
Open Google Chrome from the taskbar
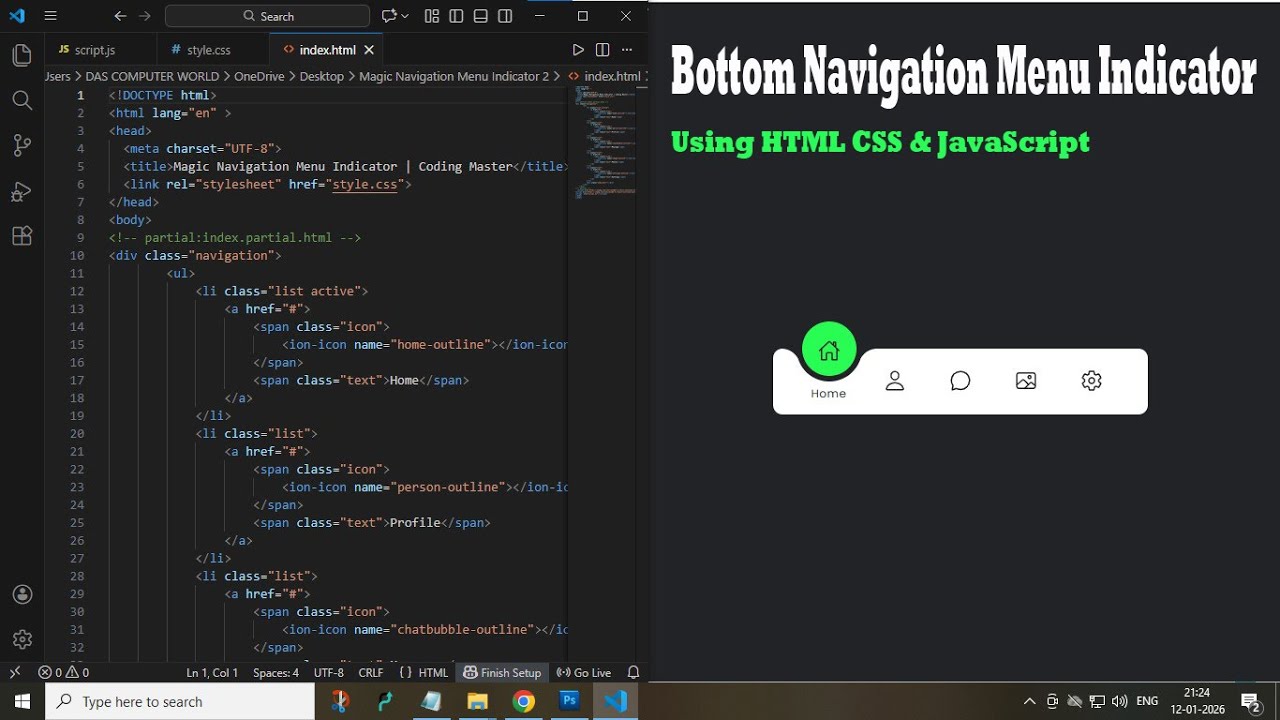[523, 701]
